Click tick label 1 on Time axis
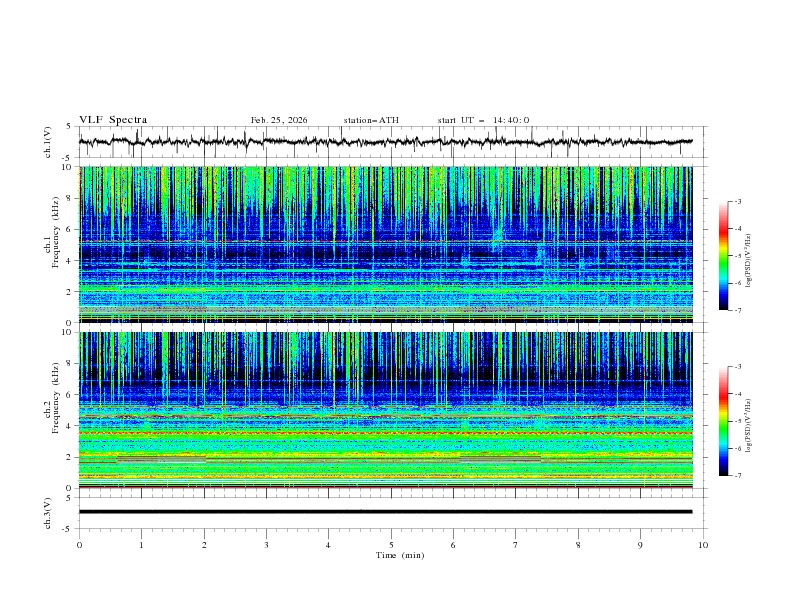792x612 pixels. coord(141,545)
